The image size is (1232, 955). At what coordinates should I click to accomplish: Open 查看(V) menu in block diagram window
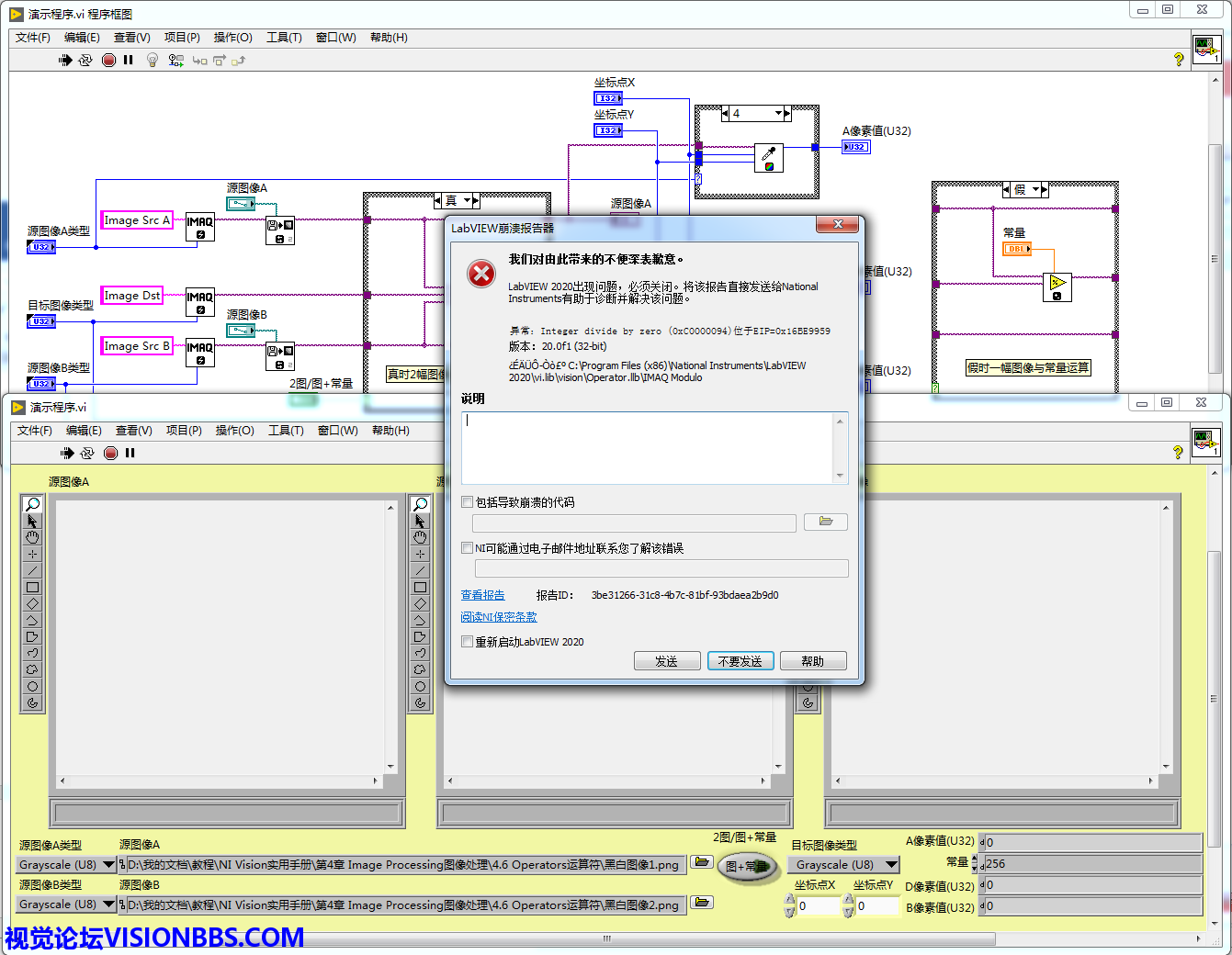pyautogui.click(x=131, y=38)
